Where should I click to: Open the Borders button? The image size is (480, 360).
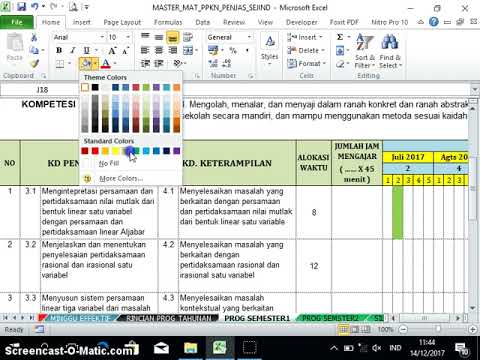click(60, 63)
